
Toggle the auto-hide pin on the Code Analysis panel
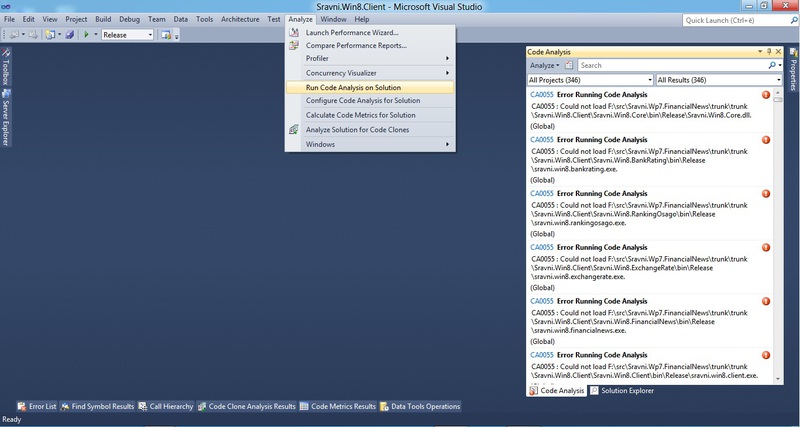coord(769,52)
